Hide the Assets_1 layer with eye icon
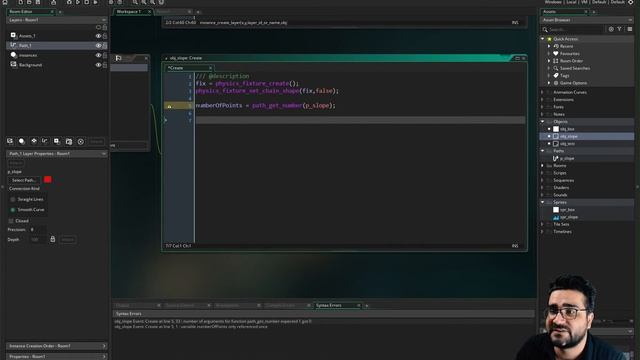 [98, 36]
